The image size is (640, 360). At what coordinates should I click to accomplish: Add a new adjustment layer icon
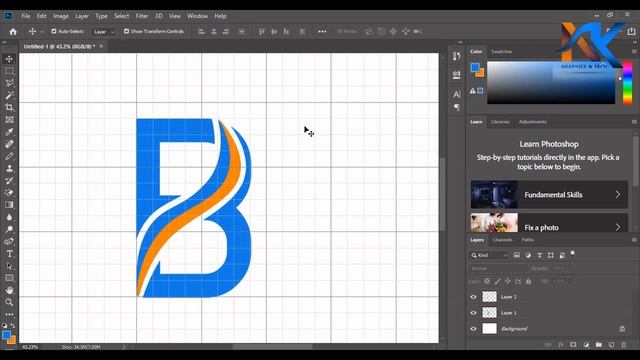[586, 345]
